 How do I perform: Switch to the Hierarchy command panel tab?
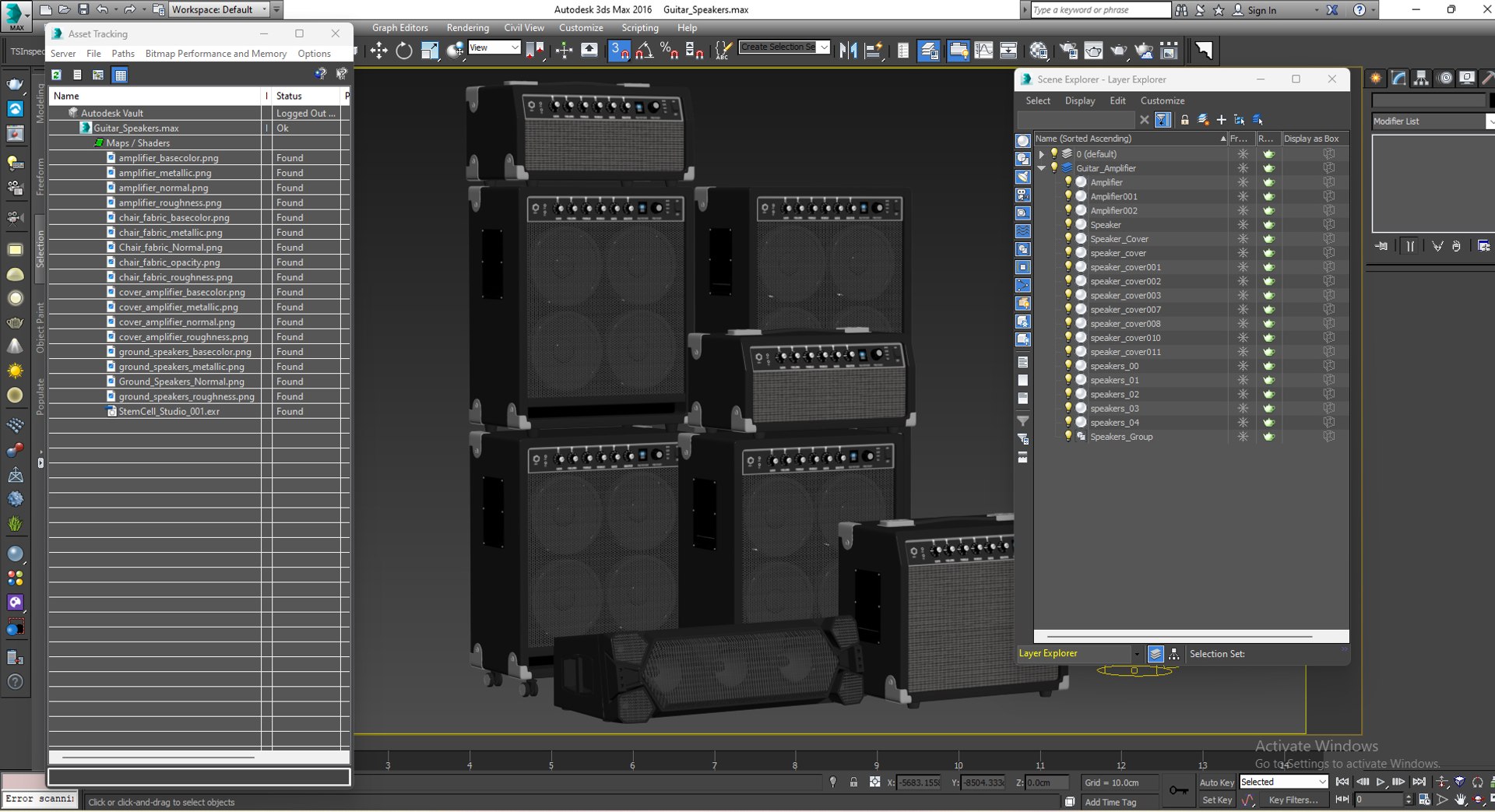(x=1421, y=78)
